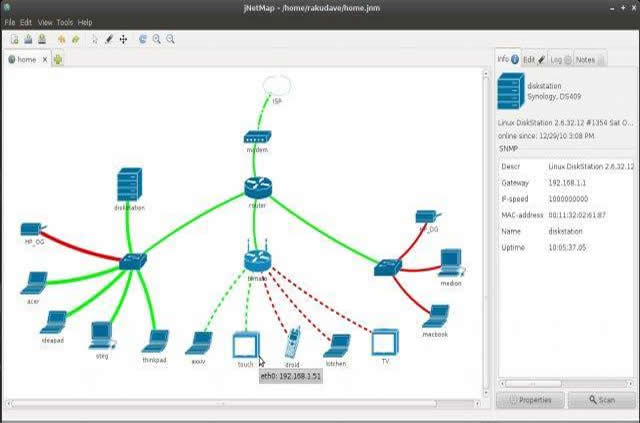Click the zoom out magnifier
Screen dimensions: 640x423
click(171, 39)
